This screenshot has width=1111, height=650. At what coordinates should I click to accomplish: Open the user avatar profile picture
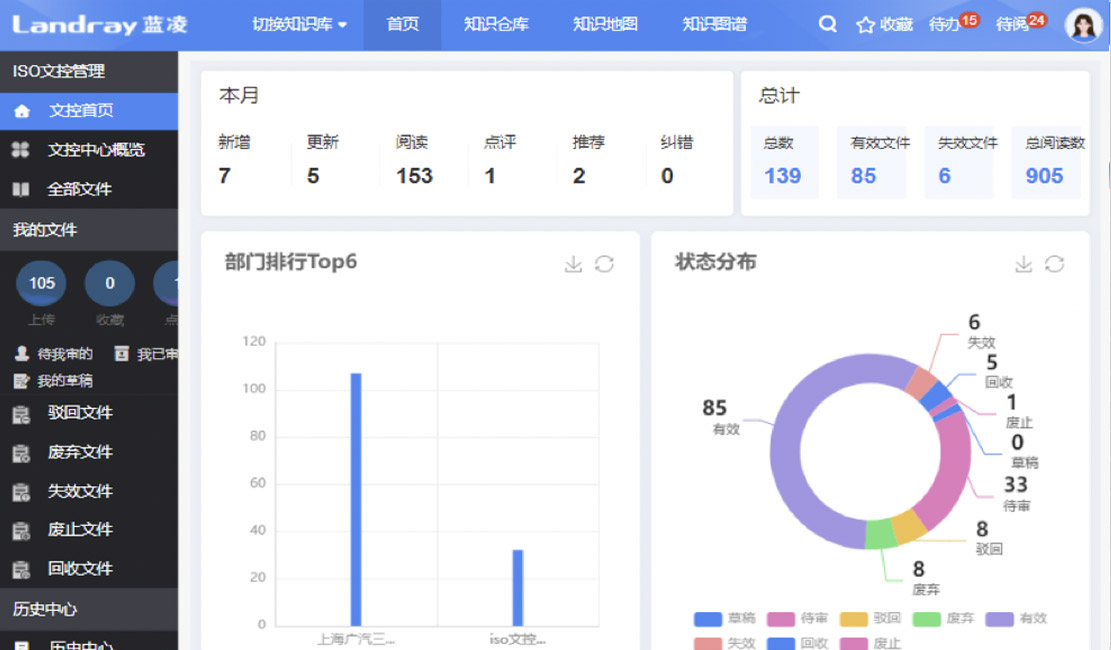pyautogui.click(x=1083, y=25)
